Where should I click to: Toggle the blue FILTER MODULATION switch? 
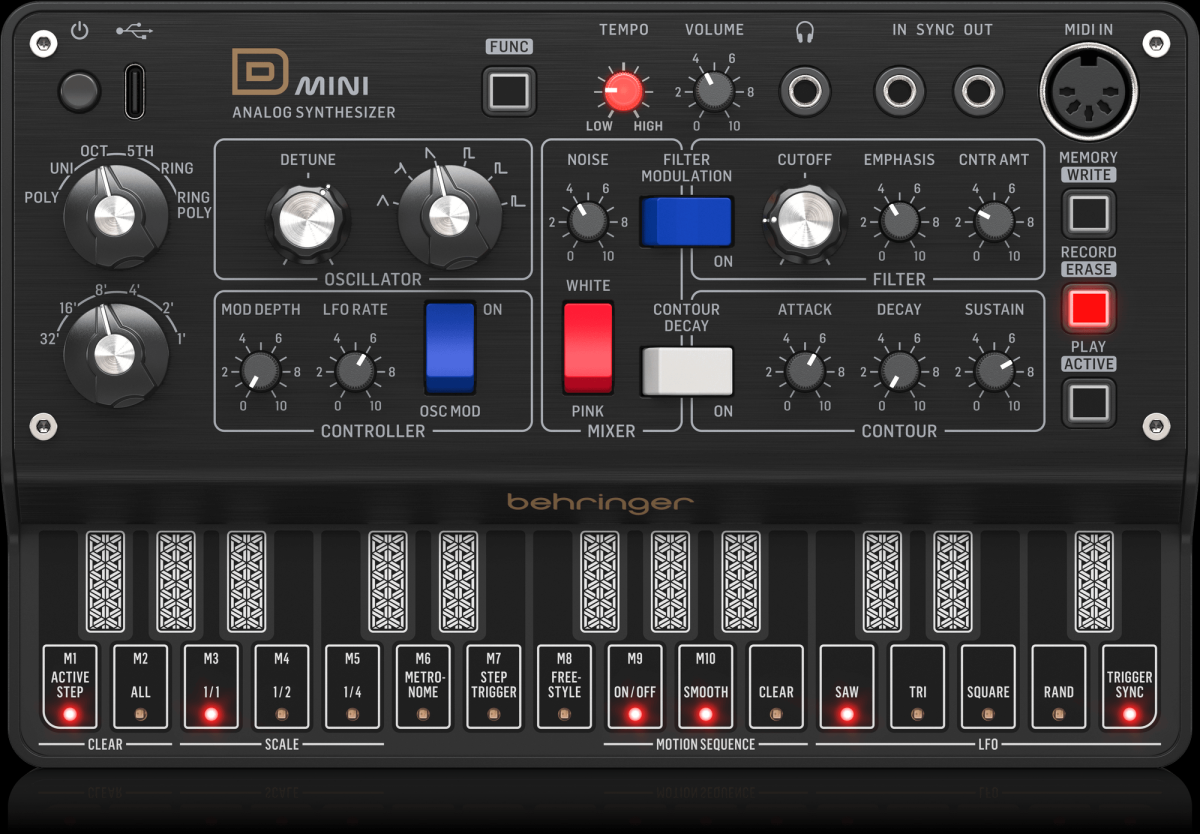[687, 221]
